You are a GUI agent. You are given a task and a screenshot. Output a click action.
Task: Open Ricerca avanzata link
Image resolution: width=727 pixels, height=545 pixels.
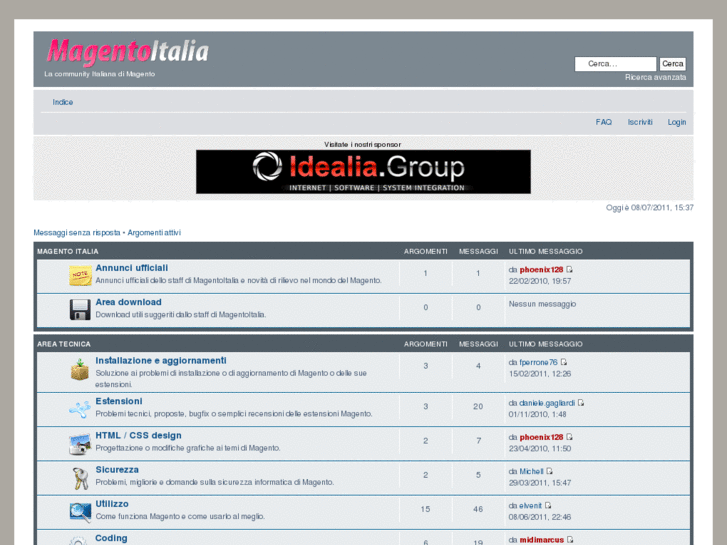[x=655, y=77]
